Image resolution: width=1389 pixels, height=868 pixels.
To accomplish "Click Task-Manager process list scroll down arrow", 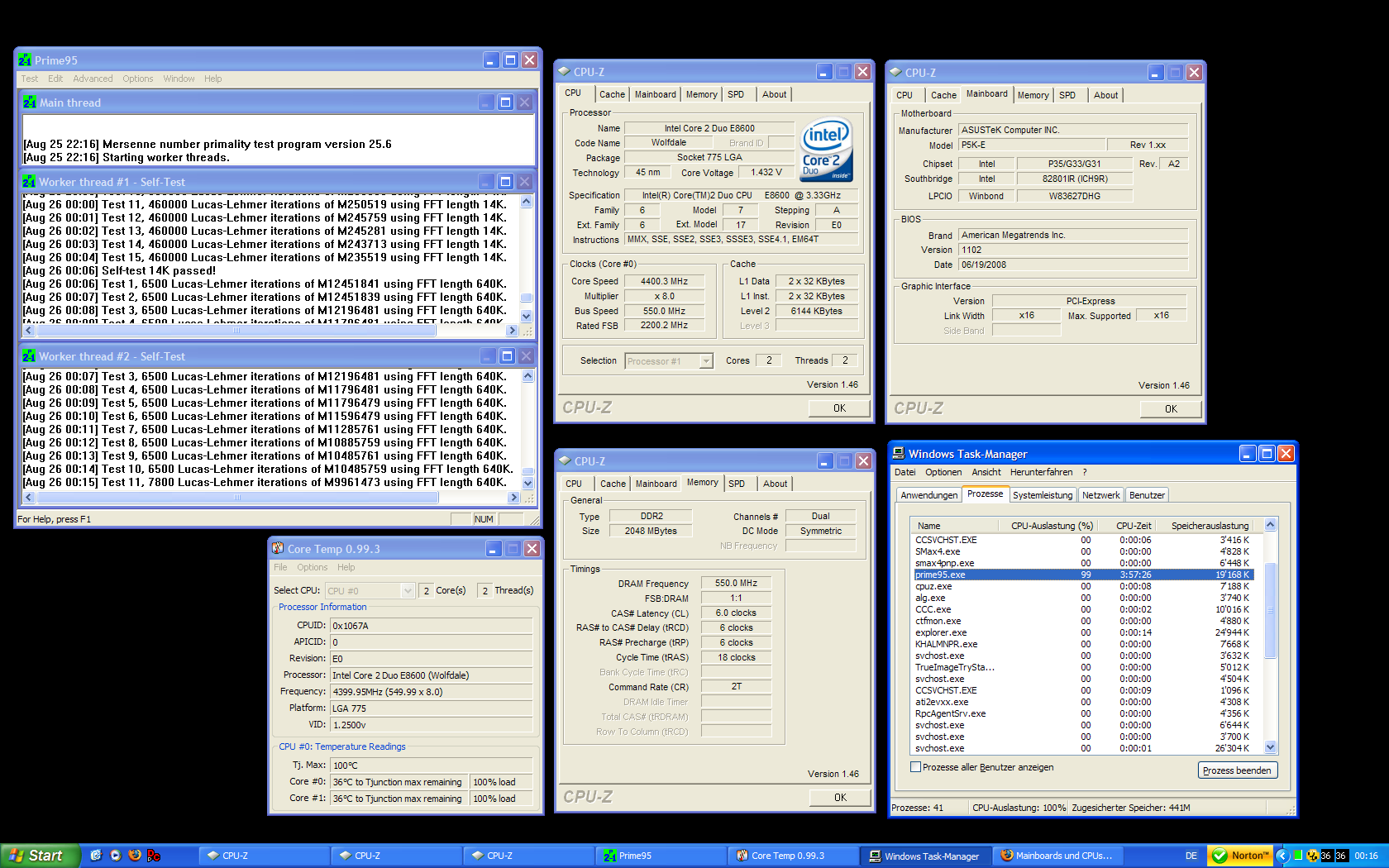I will 1271,747.
